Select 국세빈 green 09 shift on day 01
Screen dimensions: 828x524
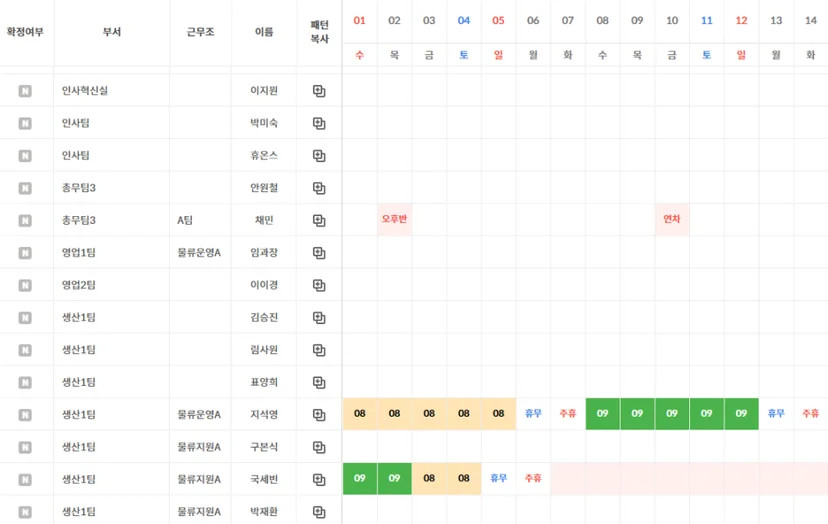click(x=360, y=479)
